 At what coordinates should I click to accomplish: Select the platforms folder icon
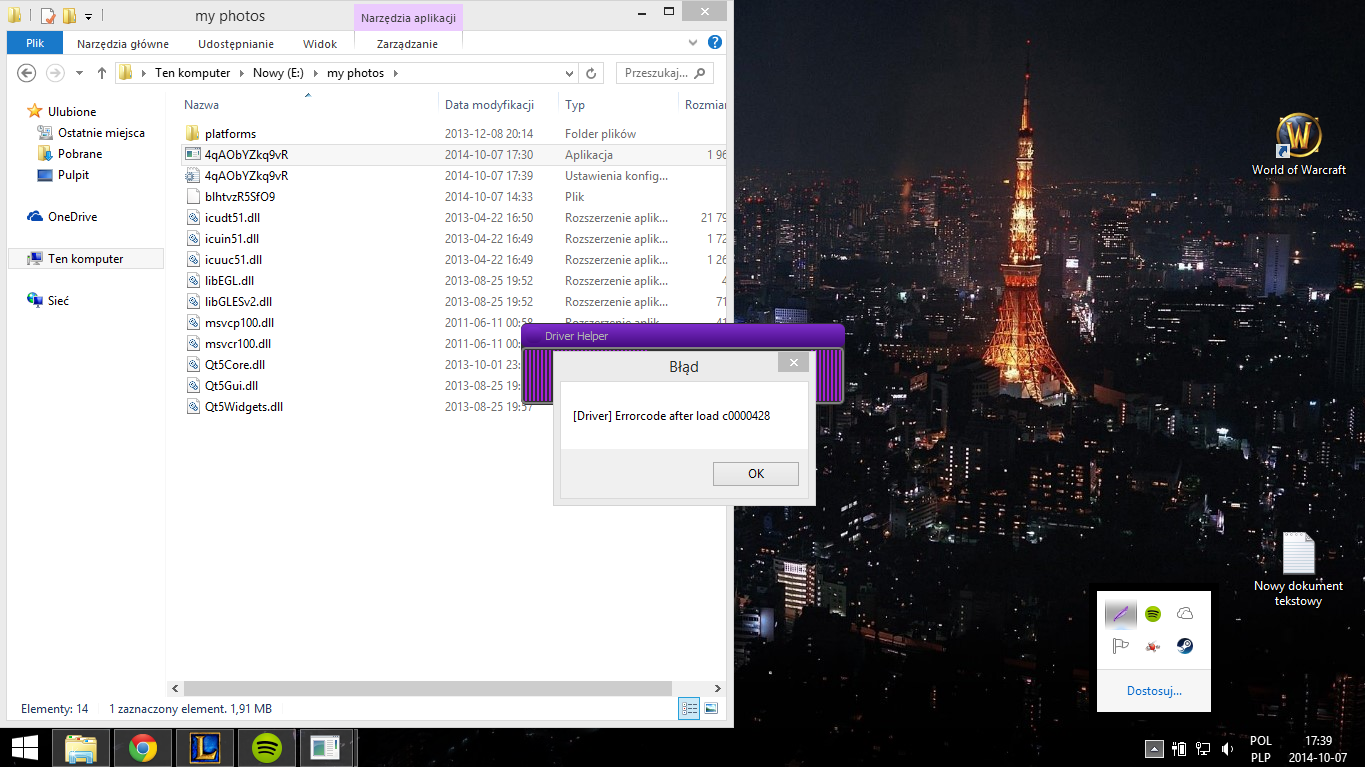tap(194, 134)
